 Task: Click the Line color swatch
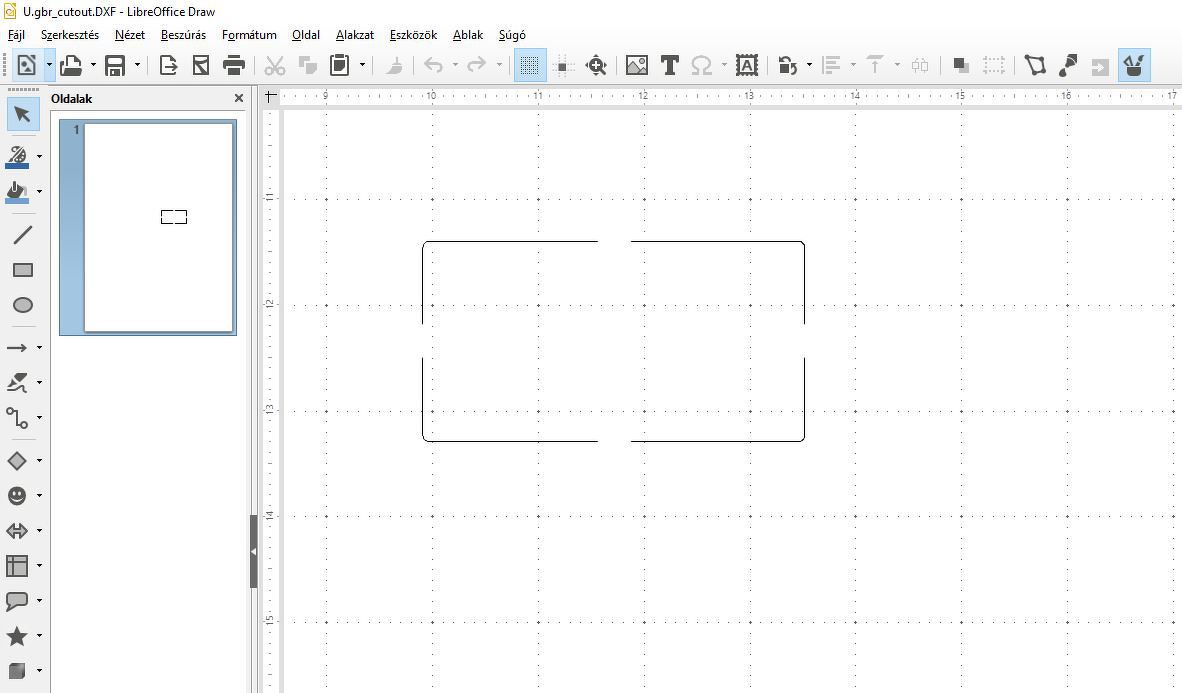(18, 156)
